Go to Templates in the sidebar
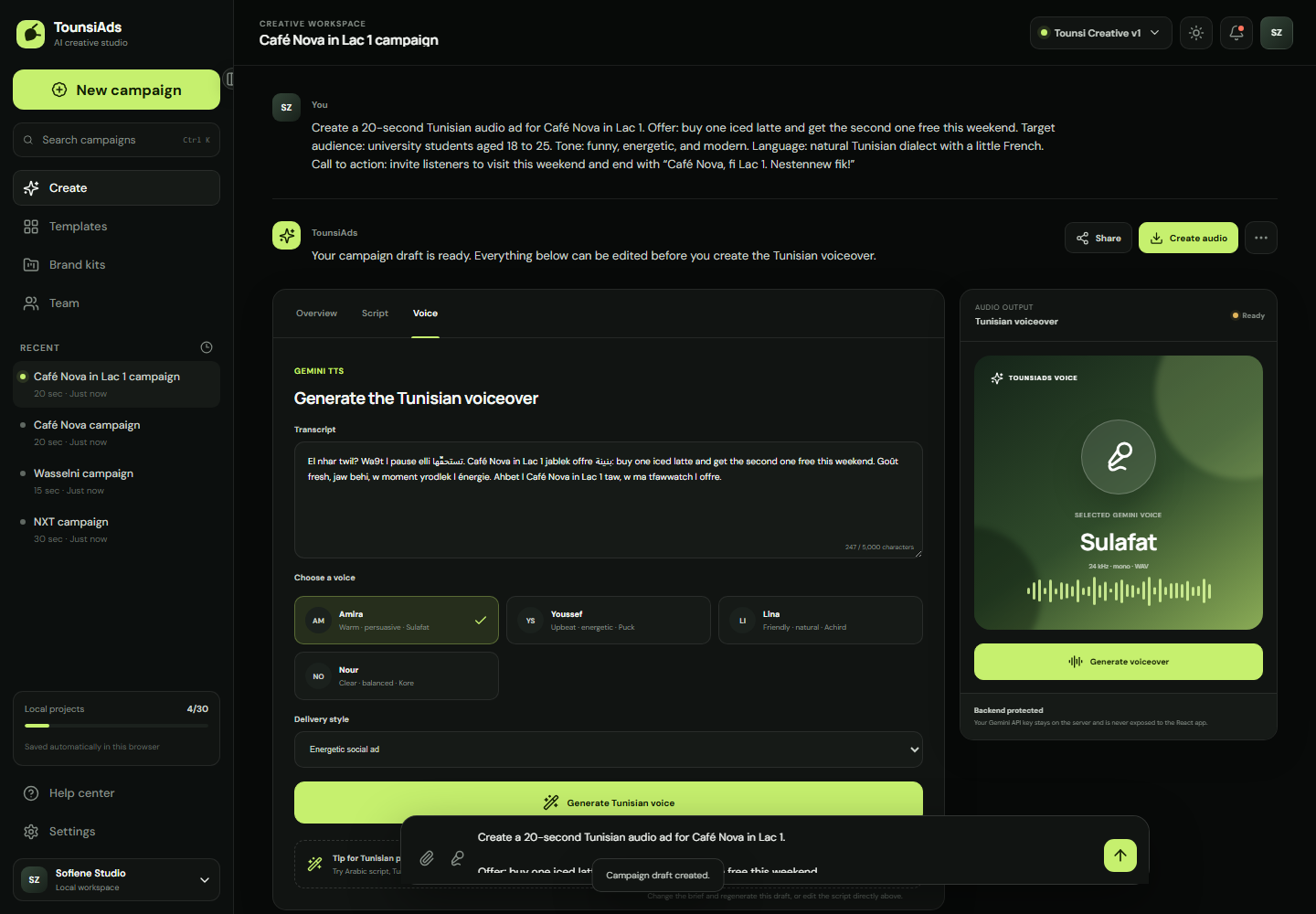The height and width of the screenshot is (914, 1316). [x=117, y=227]
